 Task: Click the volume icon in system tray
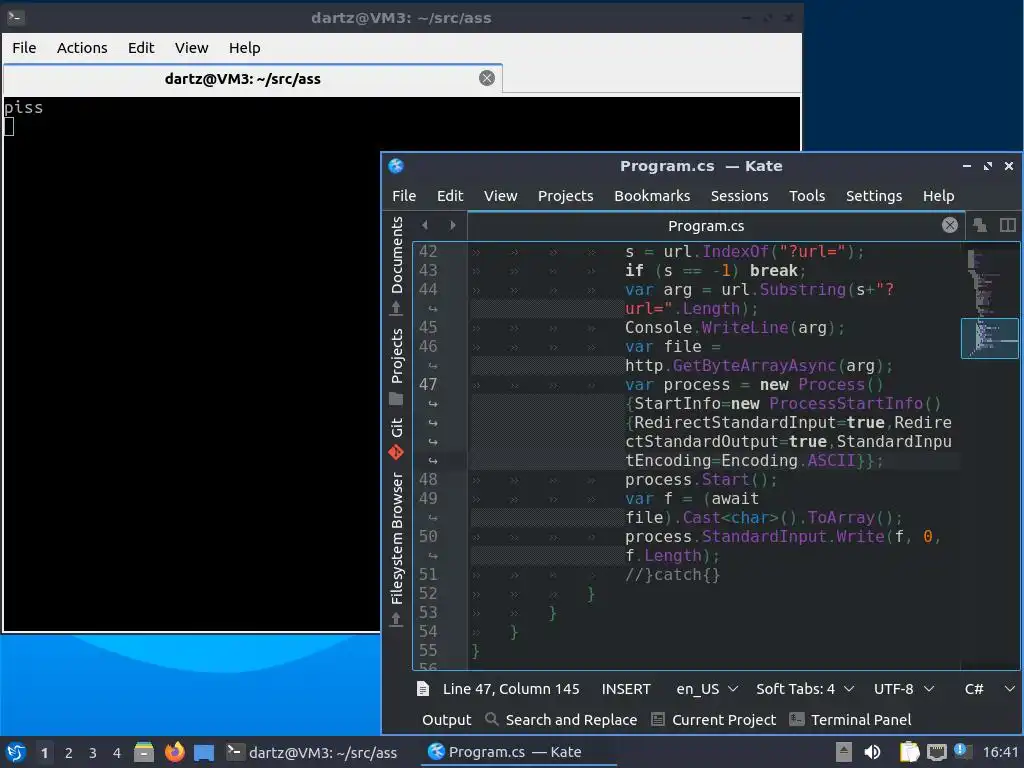pyautogui.click(x=872, y=752)
